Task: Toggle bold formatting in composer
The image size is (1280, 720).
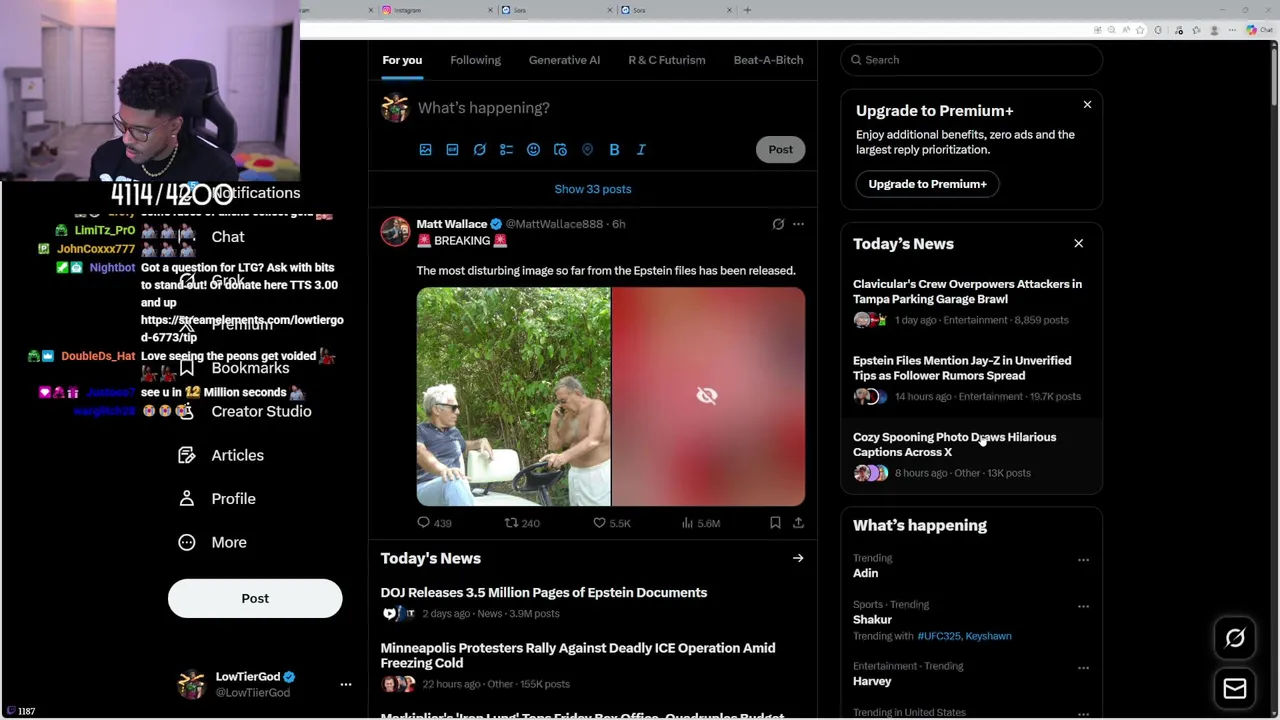Action: pyautogui.click(x=614, y=149)
